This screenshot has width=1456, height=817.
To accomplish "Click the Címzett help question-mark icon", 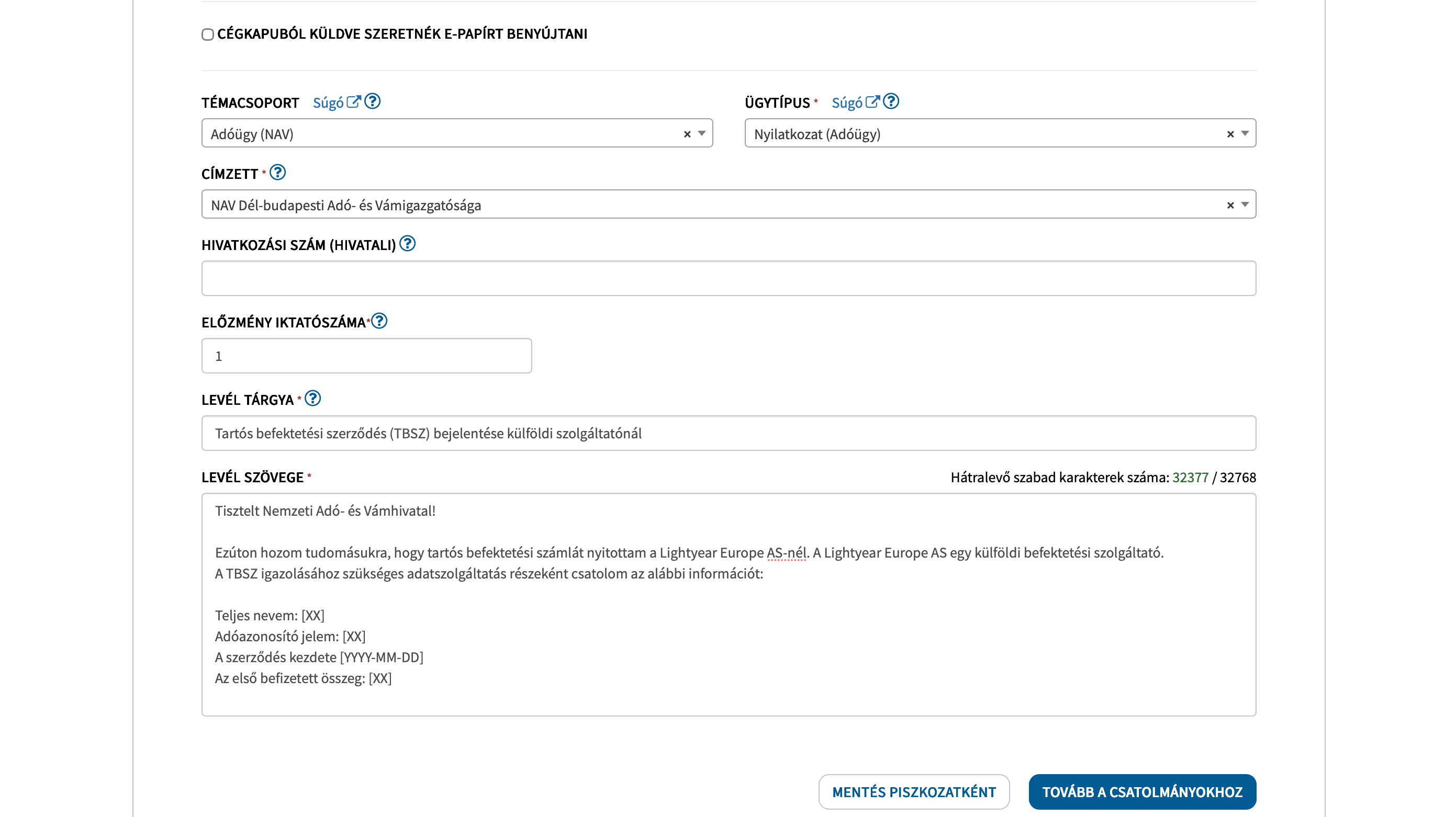I will pos(277,172).
